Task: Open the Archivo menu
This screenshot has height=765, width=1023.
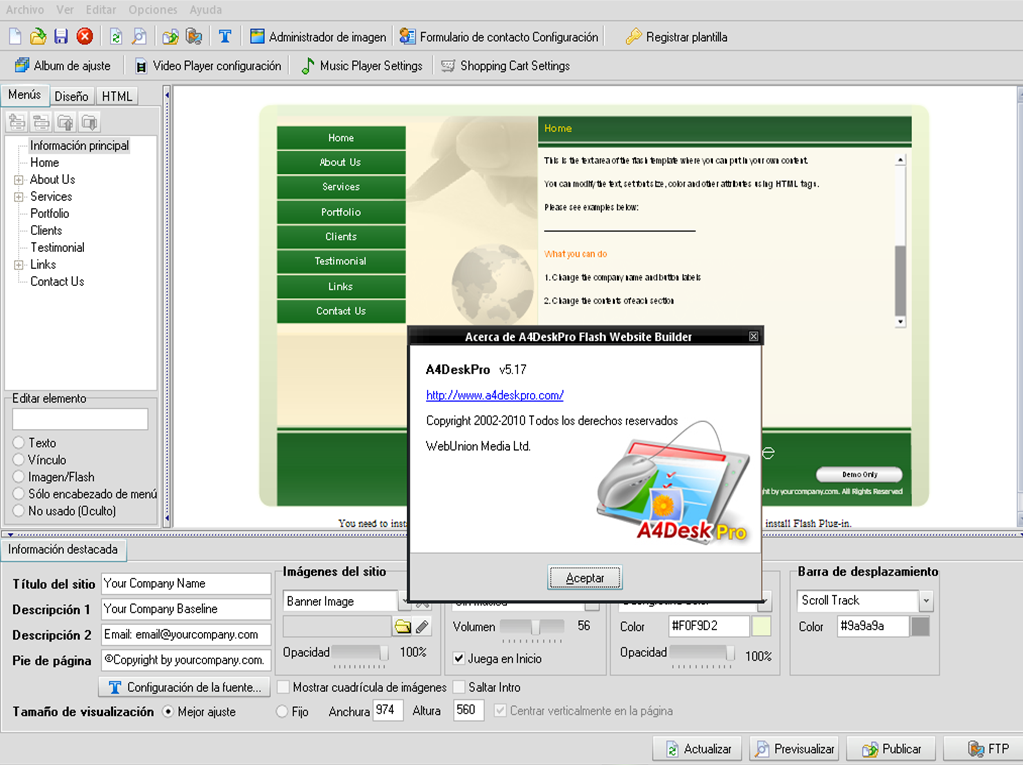Action: [x=25, y=10]
